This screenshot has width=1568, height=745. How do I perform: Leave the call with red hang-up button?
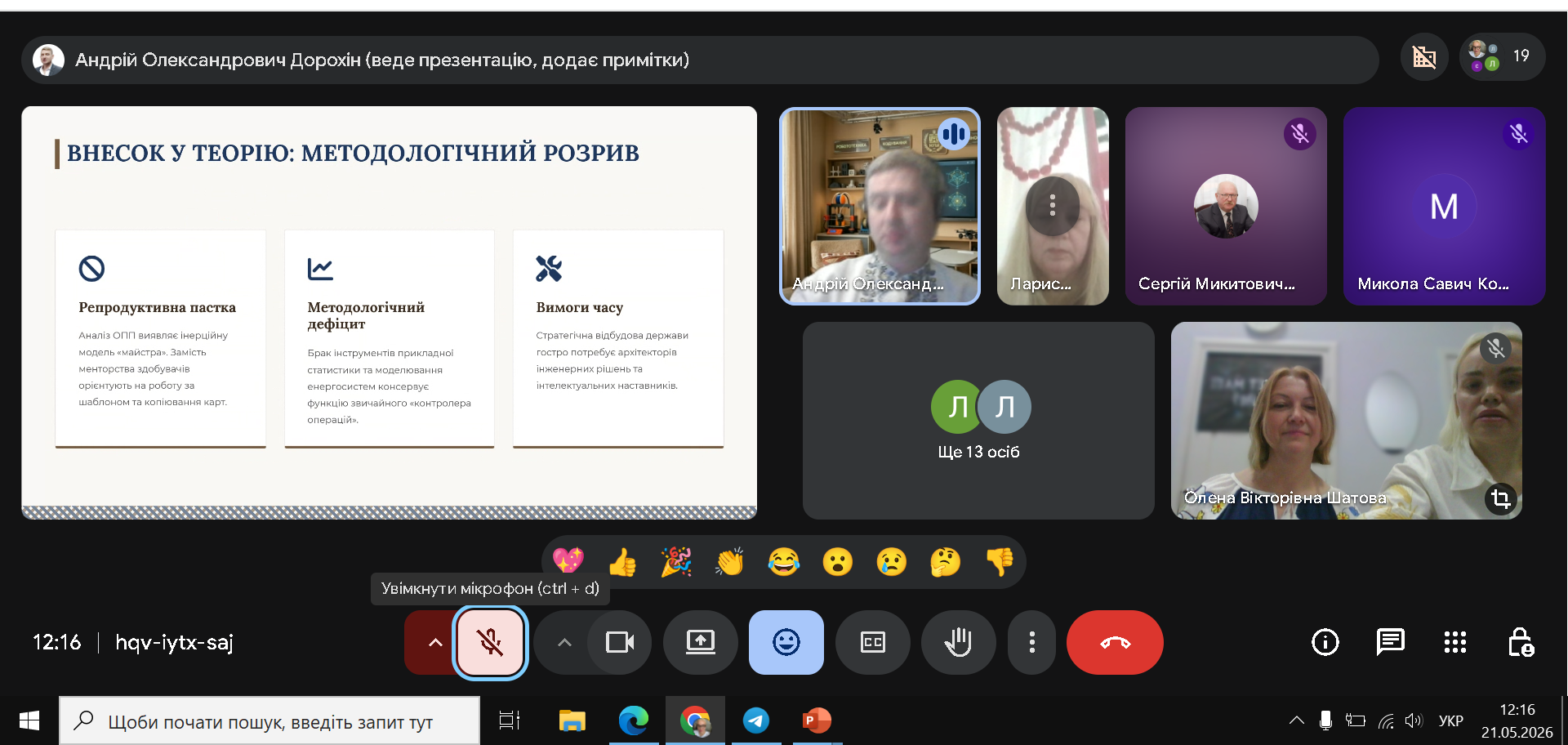(1116, 643)
